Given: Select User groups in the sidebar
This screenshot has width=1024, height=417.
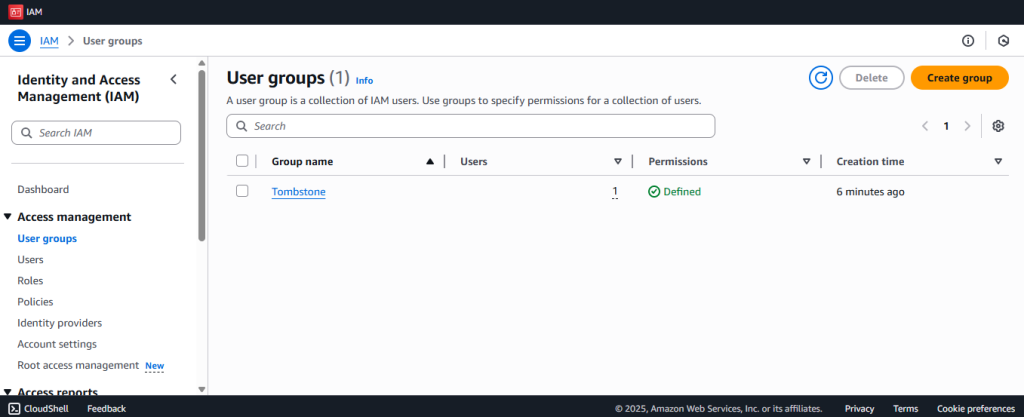Looking at the screenshot, I should click(x=47, y=238).
